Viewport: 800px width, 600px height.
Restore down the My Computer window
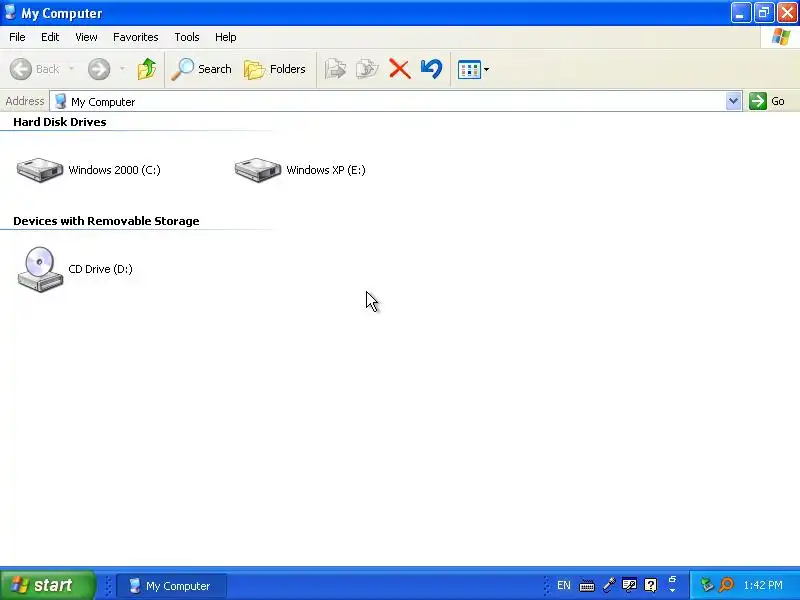tap(764, 13)
